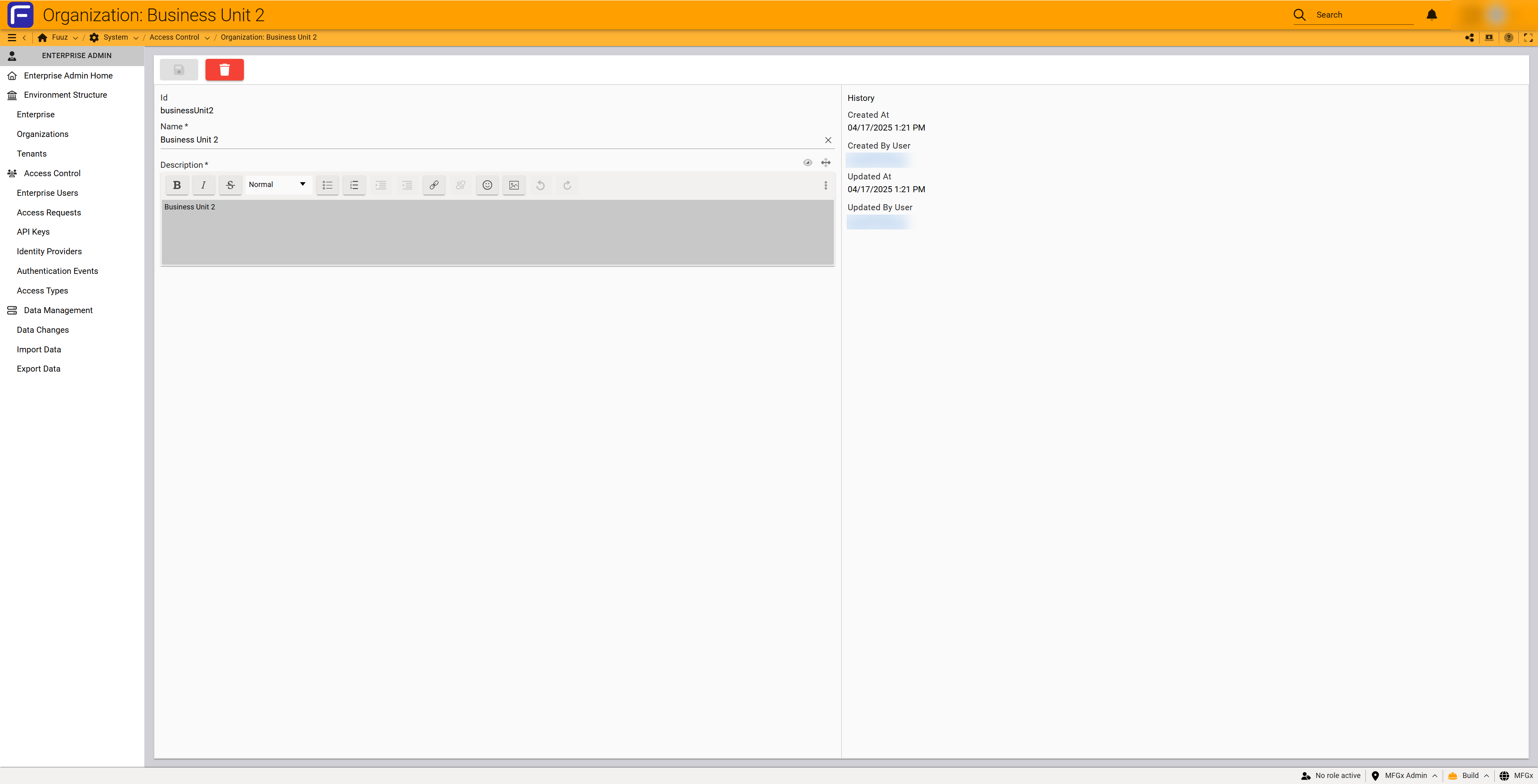Click the System gear icon in breadcrumb
Viewport: 1538px width, 784px height.
95,38
